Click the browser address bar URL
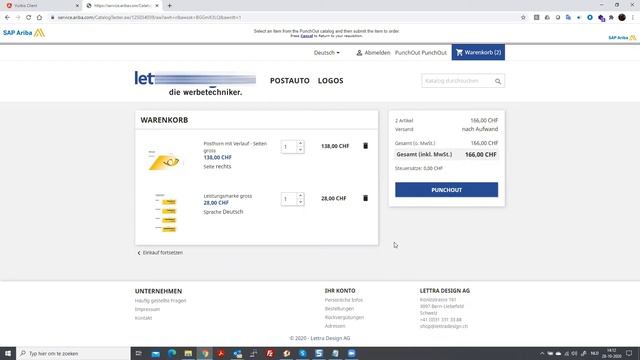Screen dimensions: 640x360 [x=149, y=18]
